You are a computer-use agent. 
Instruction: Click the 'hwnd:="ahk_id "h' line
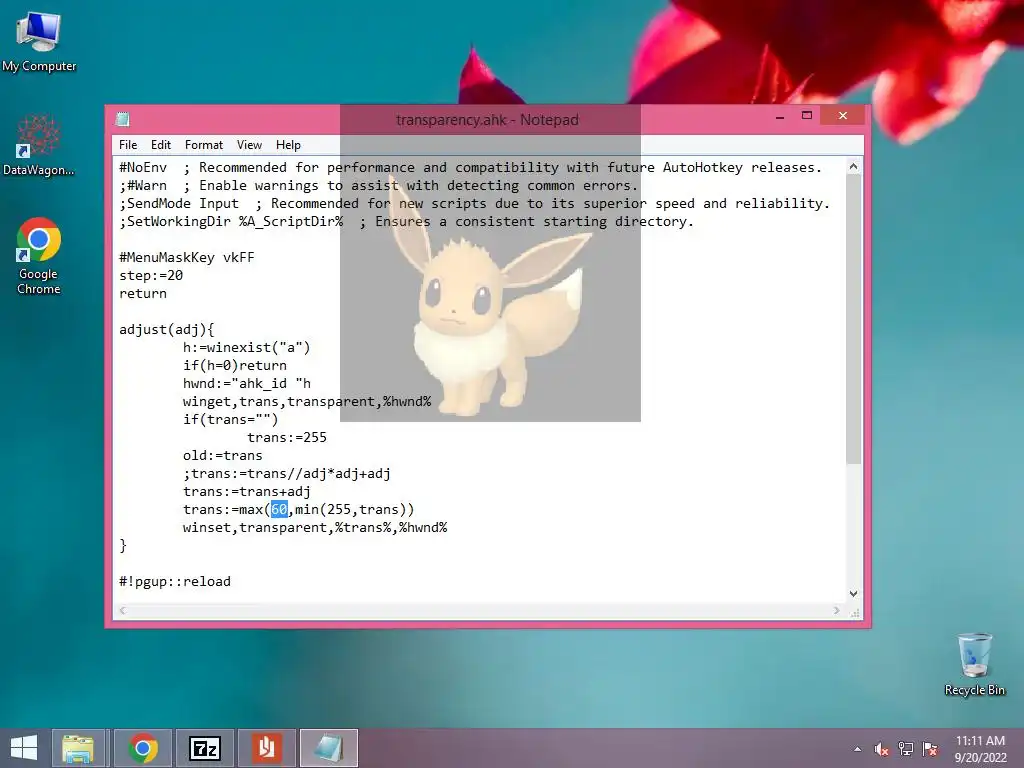pos(247,383)
